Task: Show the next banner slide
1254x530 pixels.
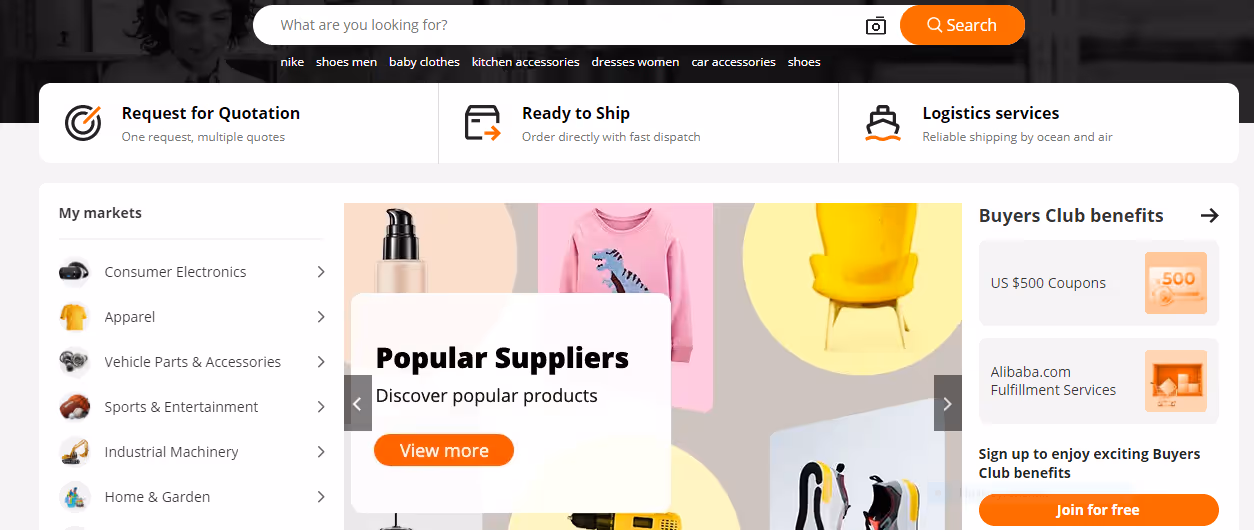Action: 948,403
